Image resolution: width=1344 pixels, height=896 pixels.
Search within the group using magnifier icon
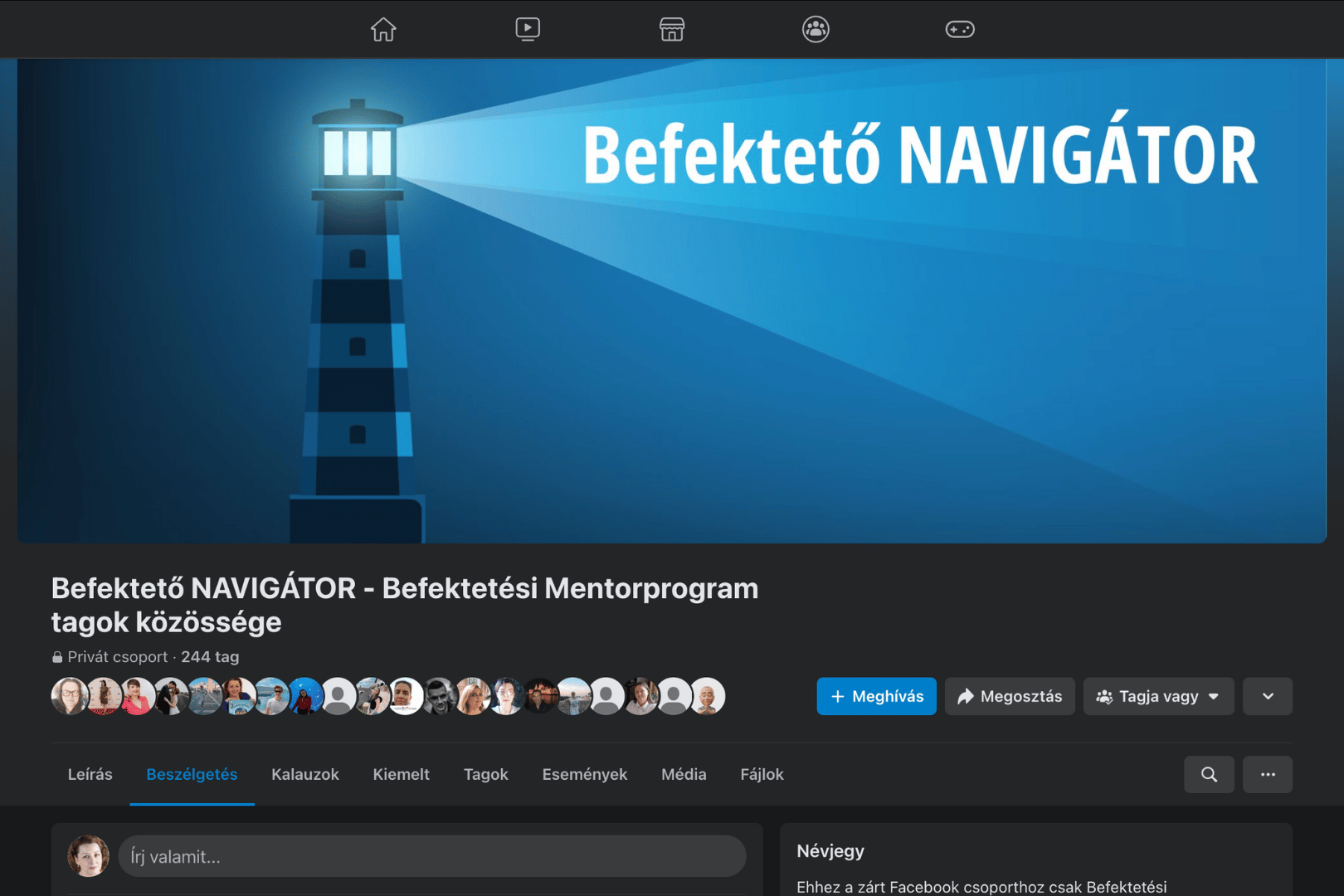1209,774
